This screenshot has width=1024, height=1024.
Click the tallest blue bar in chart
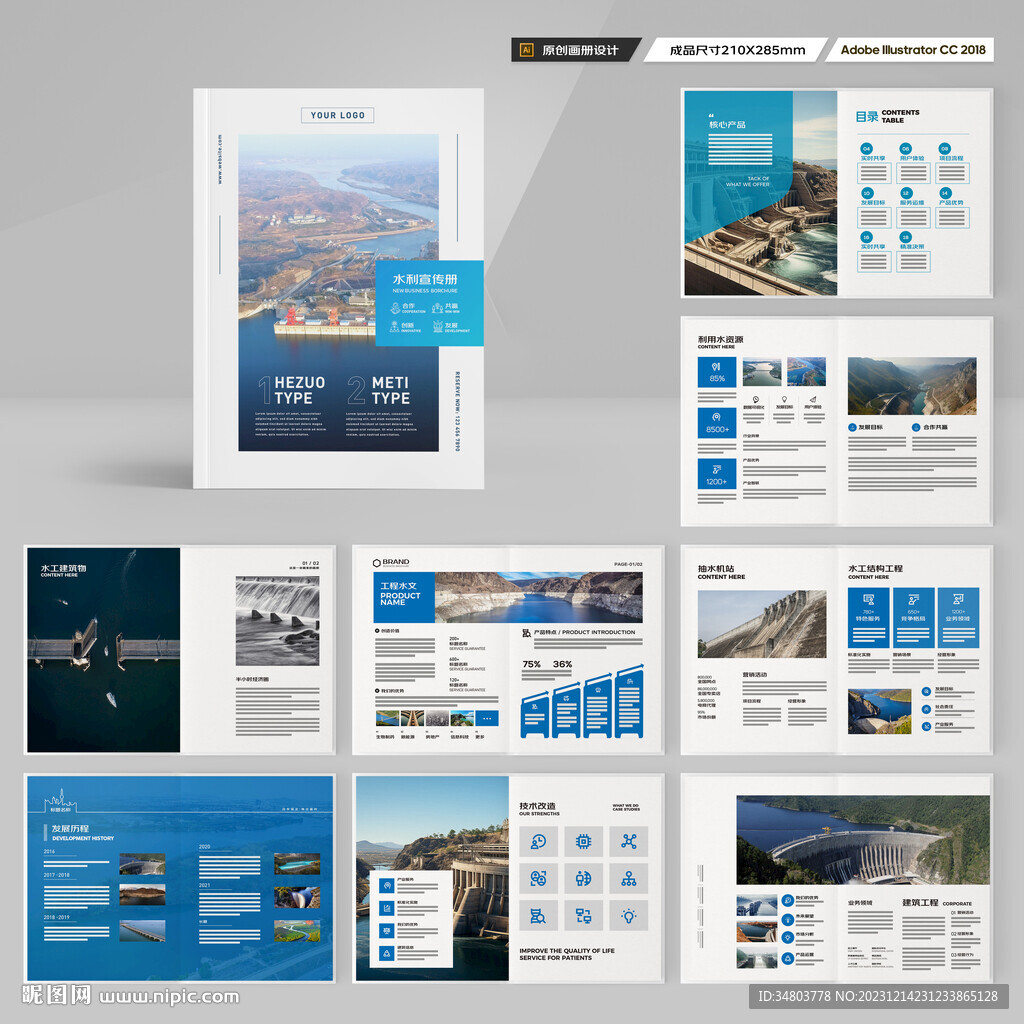coord(629,701)
